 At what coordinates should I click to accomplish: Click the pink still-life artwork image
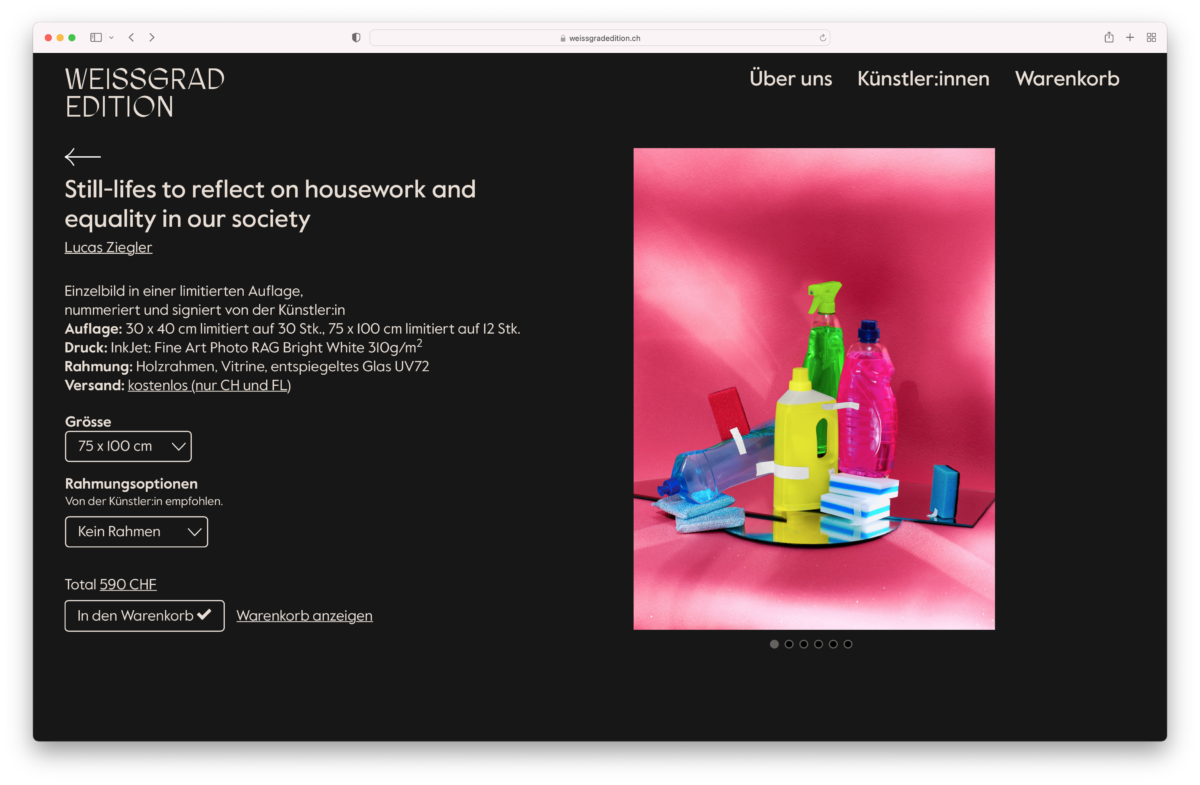[814, 389]
